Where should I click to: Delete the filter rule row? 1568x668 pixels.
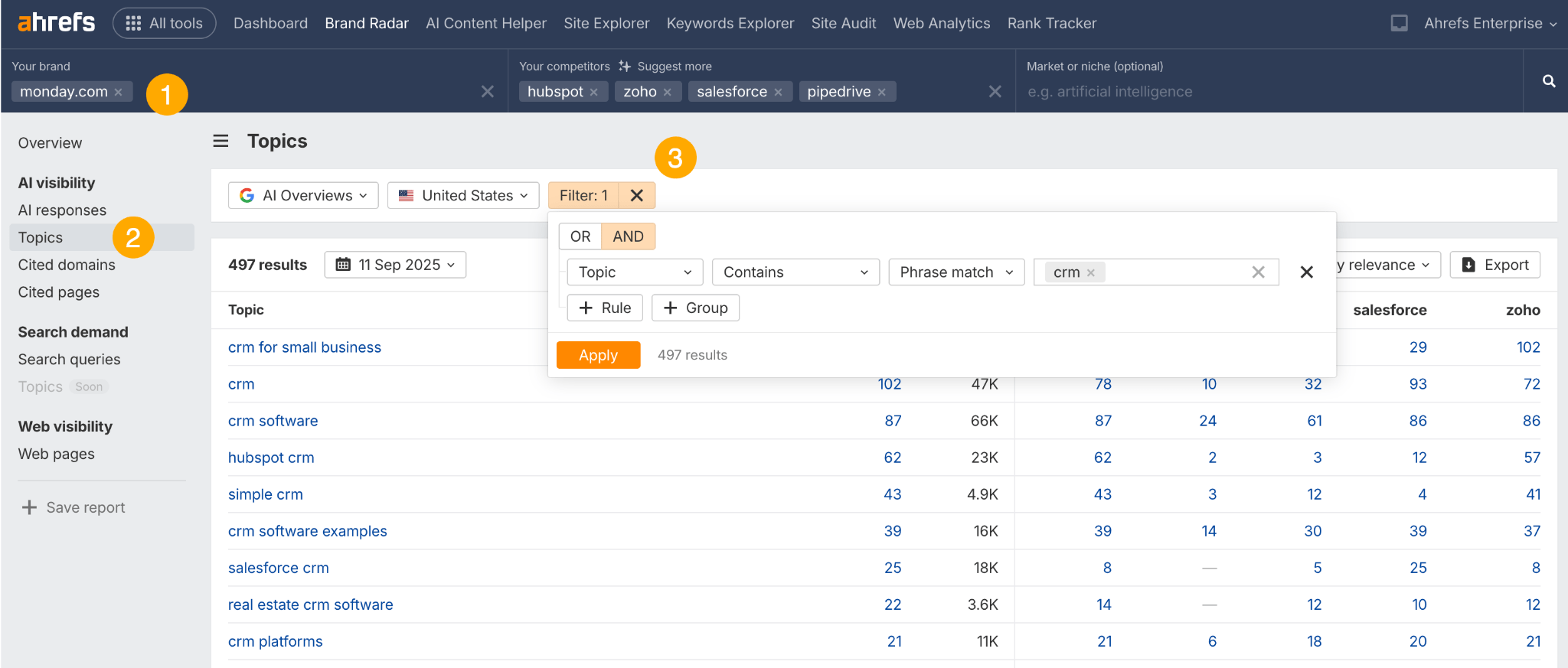point(1306,272)
